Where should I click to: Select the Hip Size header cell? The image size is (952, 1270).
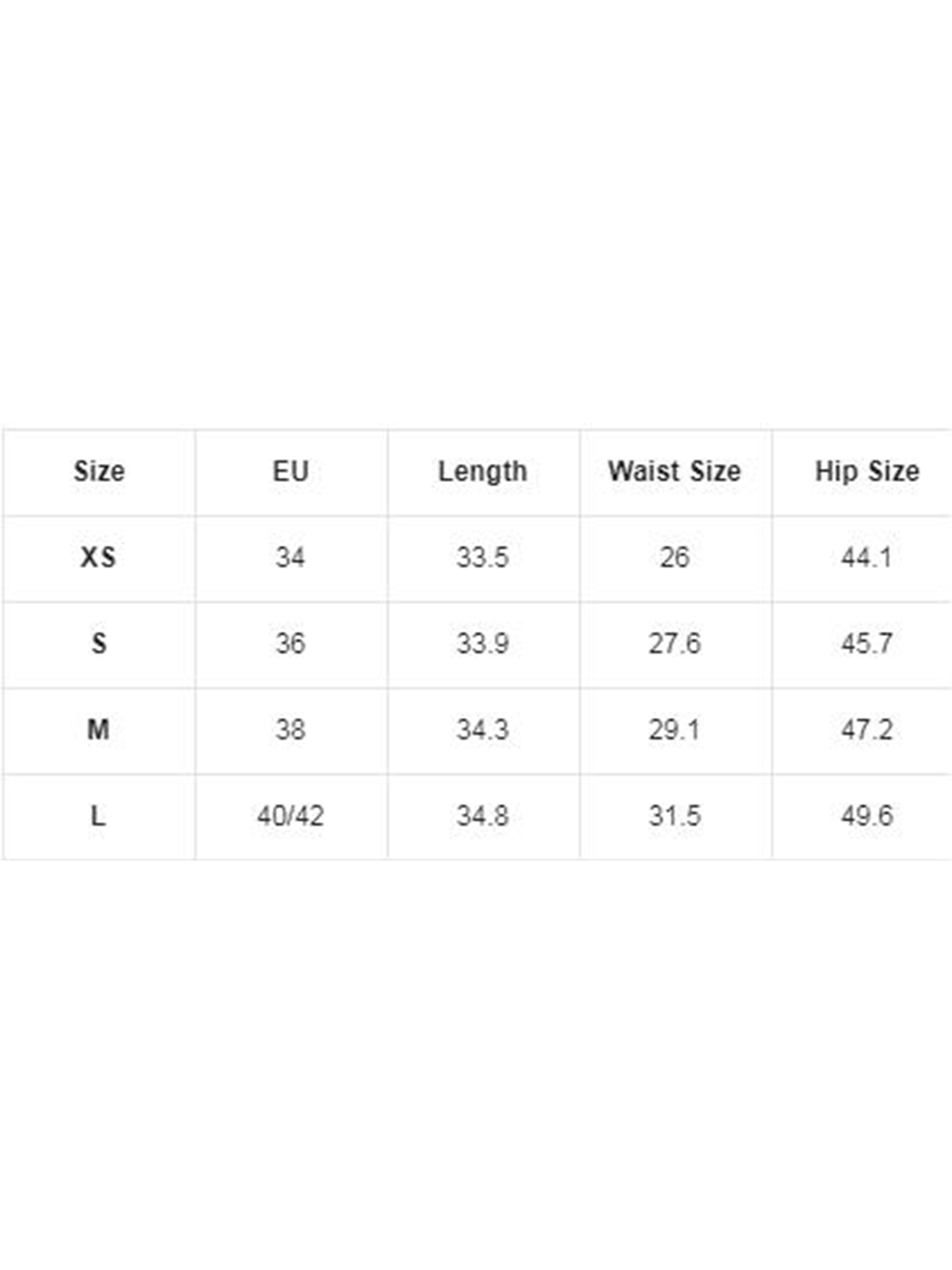pyautogui.click(x=867, y=471)
